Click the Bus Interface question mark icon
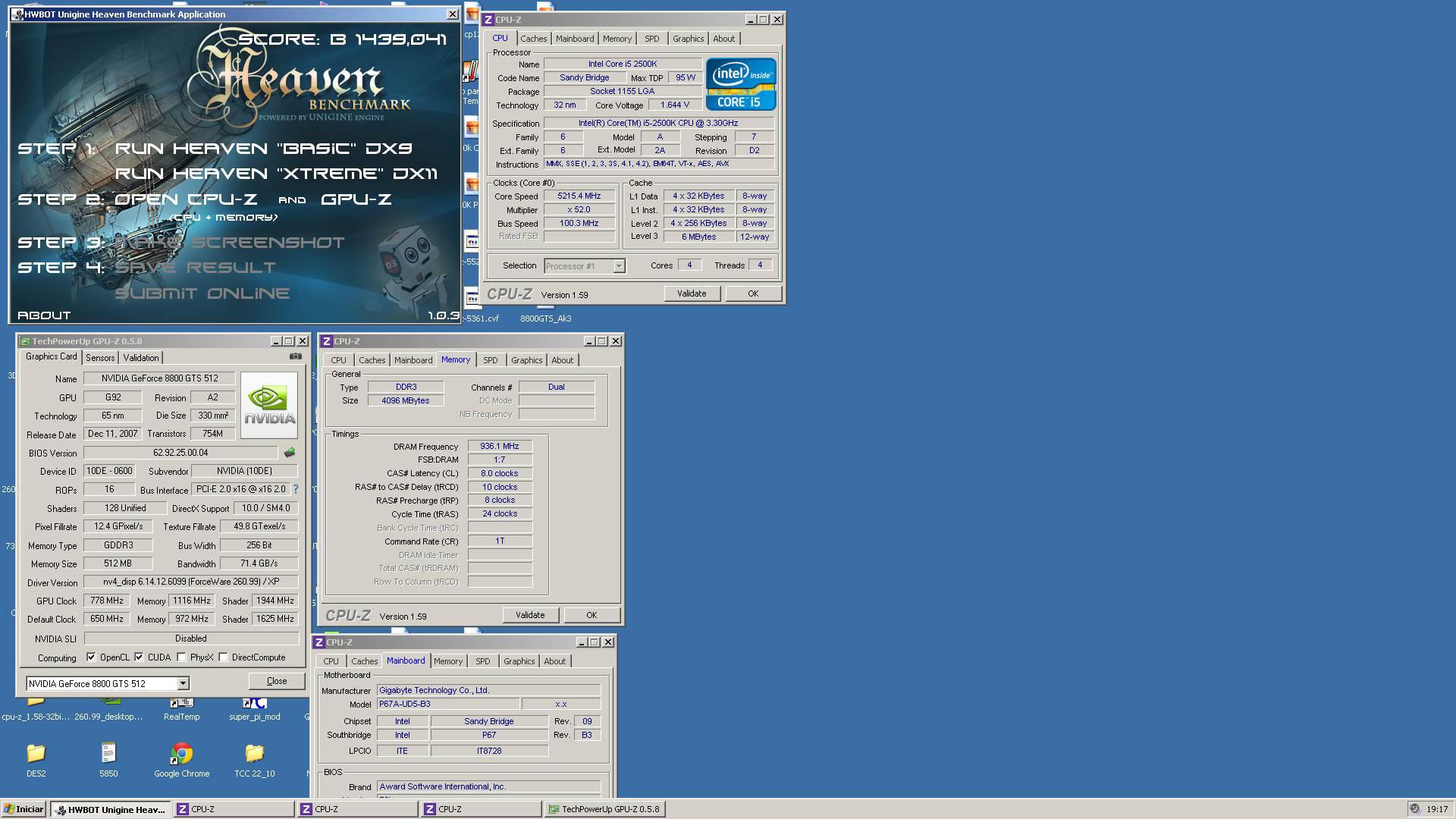 tap(296, 489)
